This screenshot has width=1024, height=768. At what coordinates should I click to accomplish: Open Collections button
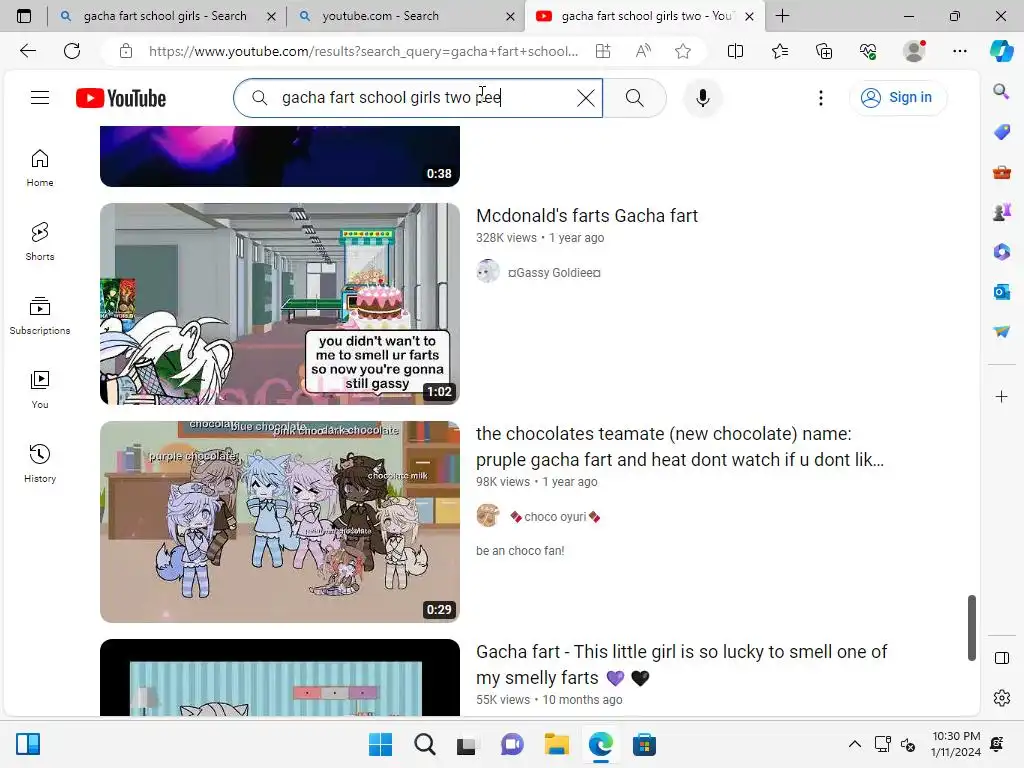[x=824, y=51]
